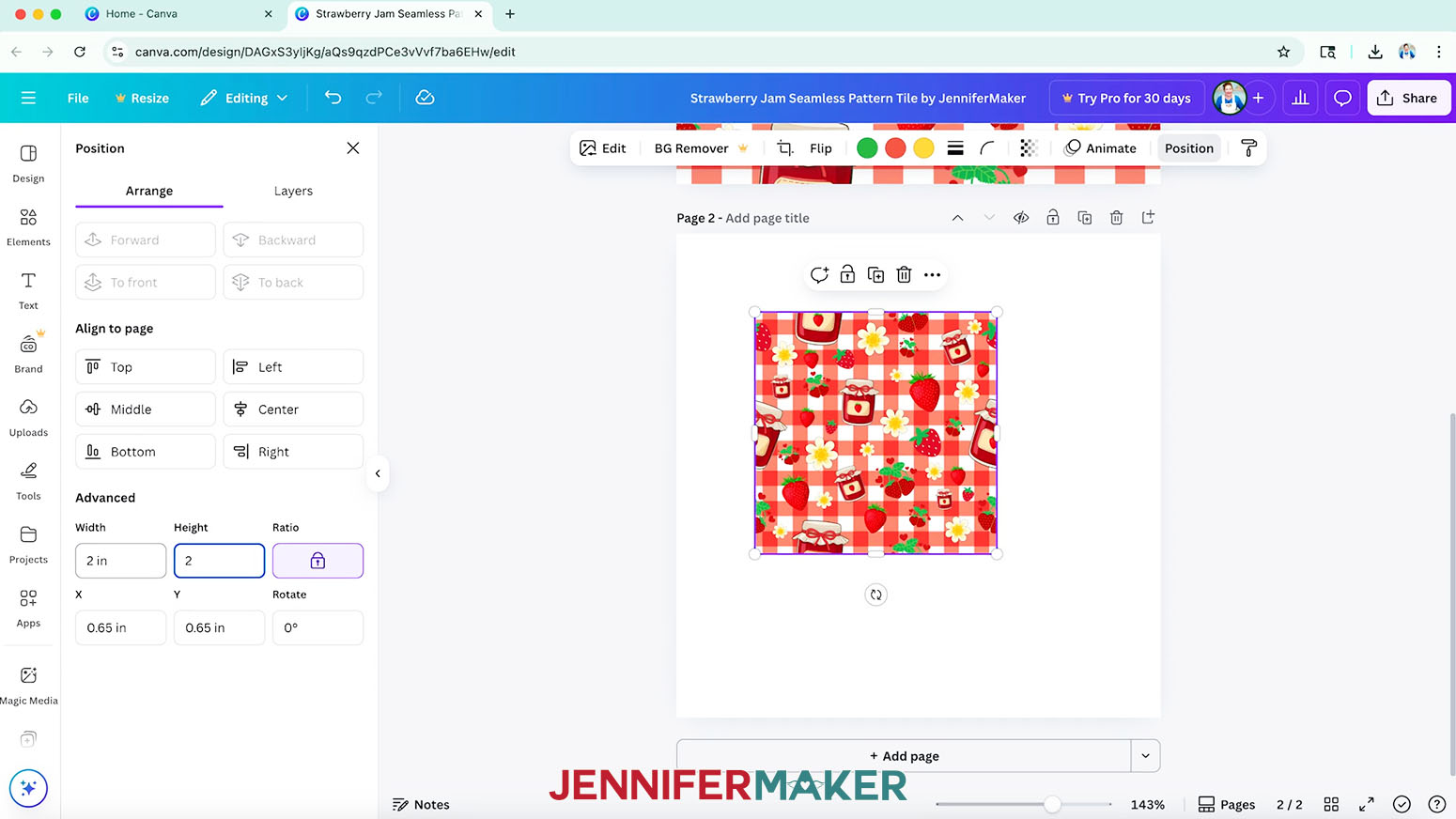Redo the last undone action
The width and height of the screenshot is (1456, 819).
click(x=374, y=98)
